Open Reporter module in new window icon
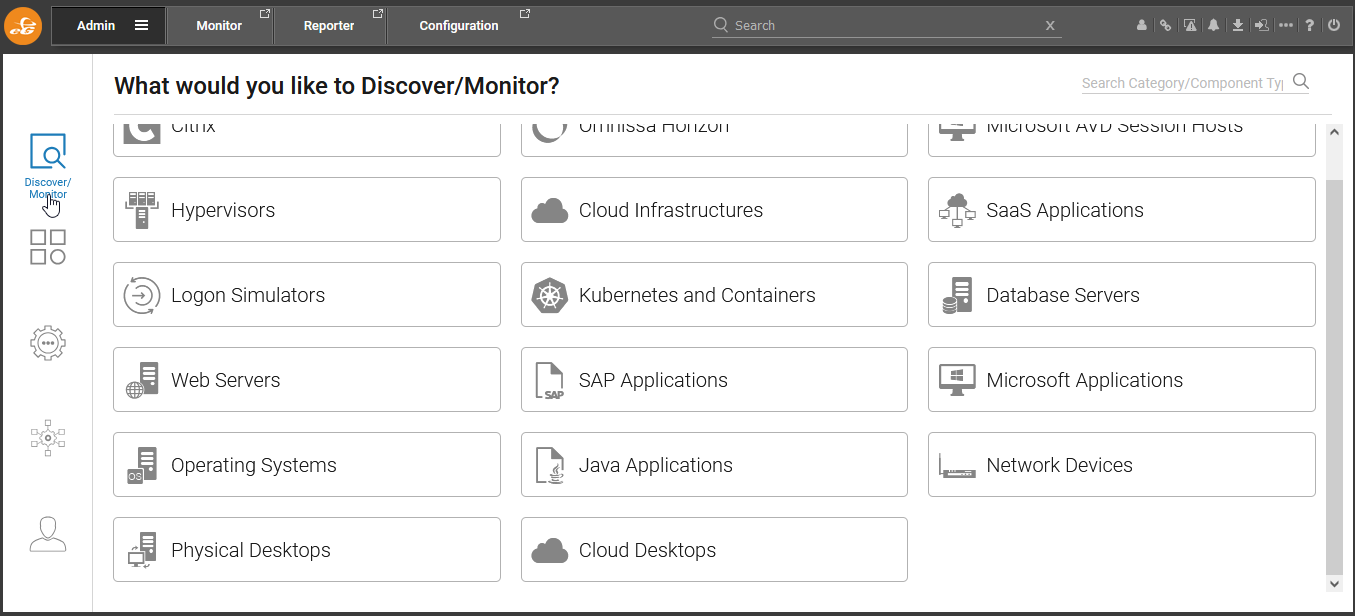 tap(378, 14)
